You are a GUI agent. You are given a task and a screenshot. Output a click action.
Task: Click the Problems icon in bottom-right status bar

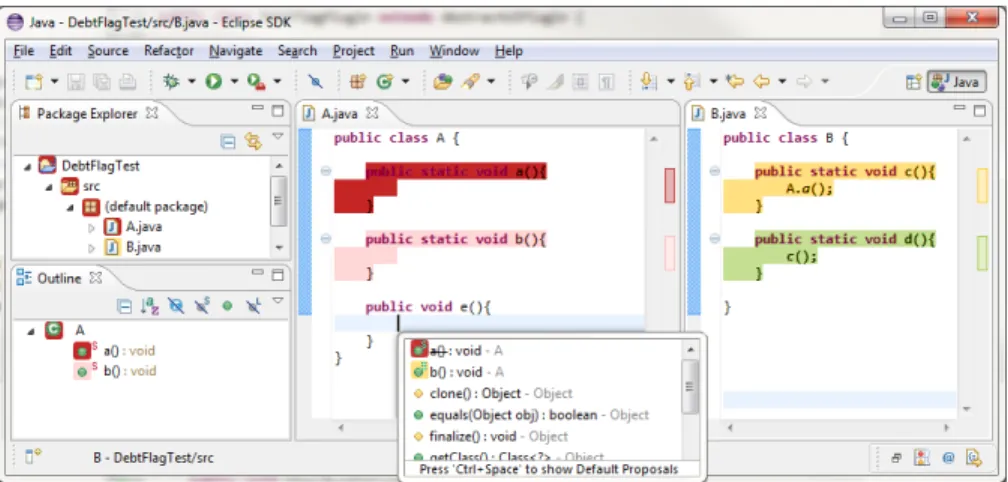(x=923, y=458)
